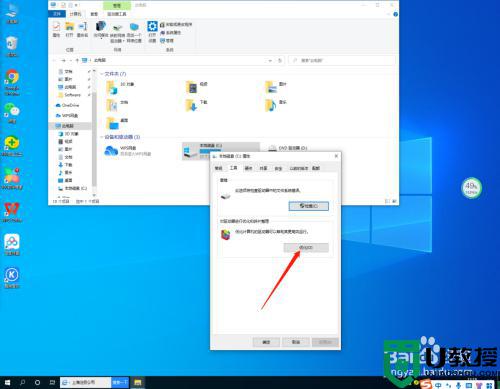This screenshot has height=389, width=500.
Task: Click the Recycle Bin desktop icon
Action: (12, 47)
